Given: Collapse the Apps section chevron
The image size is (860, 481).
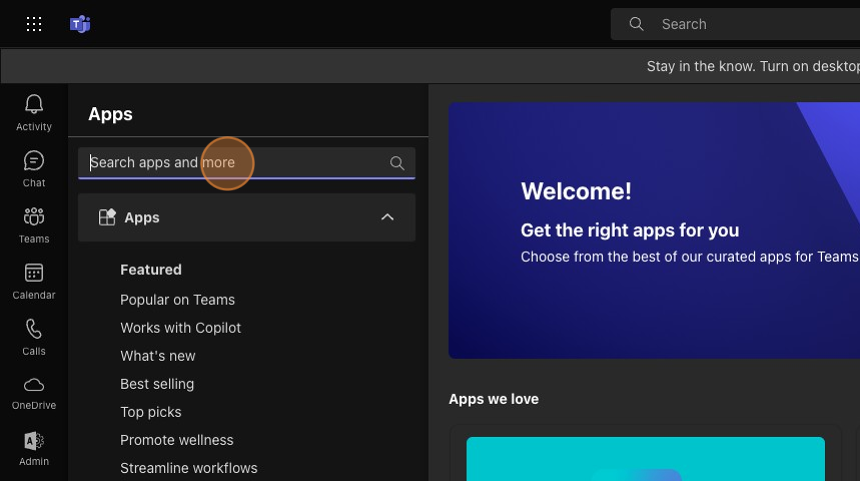Looking at the screenshot, I should pyautogui.click(x=387, y=217).
